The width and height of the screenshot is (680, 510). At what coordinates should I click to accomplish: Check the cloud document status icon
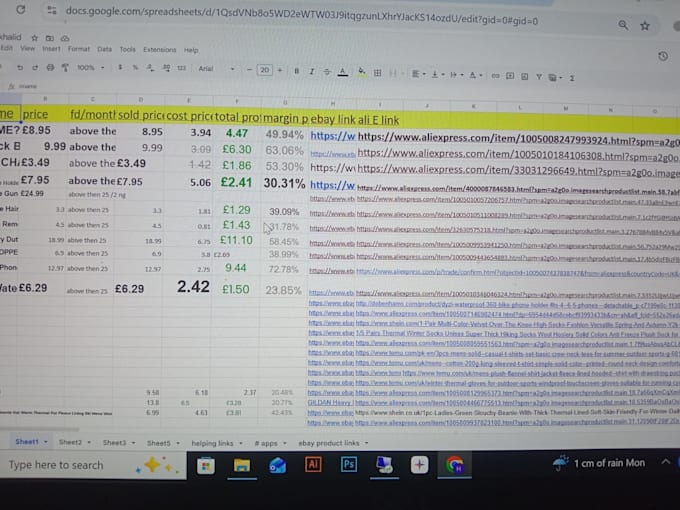pyautogui.click(x=65, y=39)
